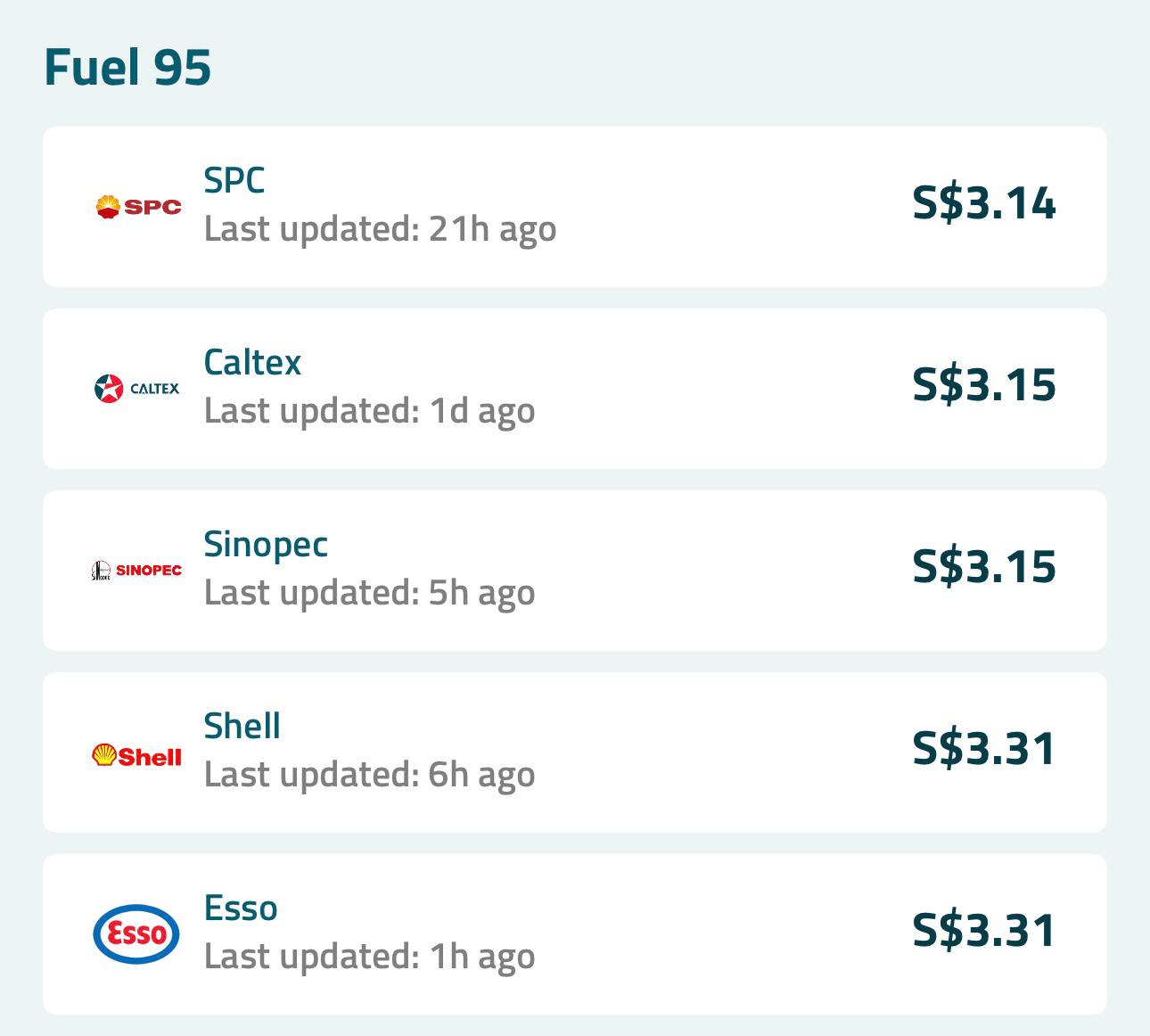1150x1036 pixels.
Task: Open the Esso brand name link
Action: [x=239, y=907]
